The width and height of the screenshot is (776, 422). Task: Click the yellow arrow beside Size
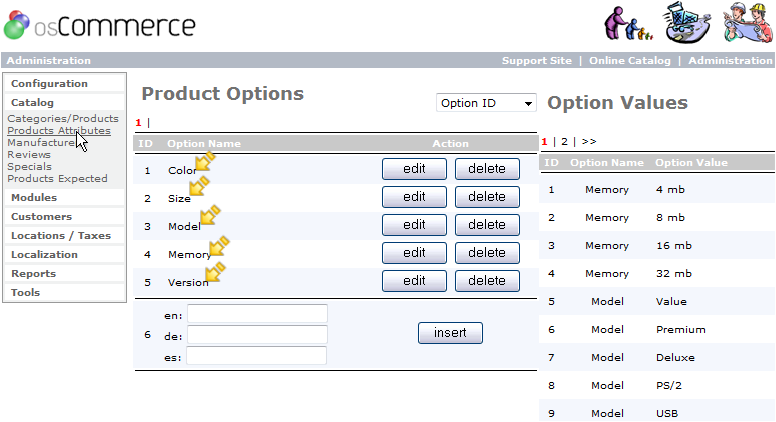click(199, 187)
